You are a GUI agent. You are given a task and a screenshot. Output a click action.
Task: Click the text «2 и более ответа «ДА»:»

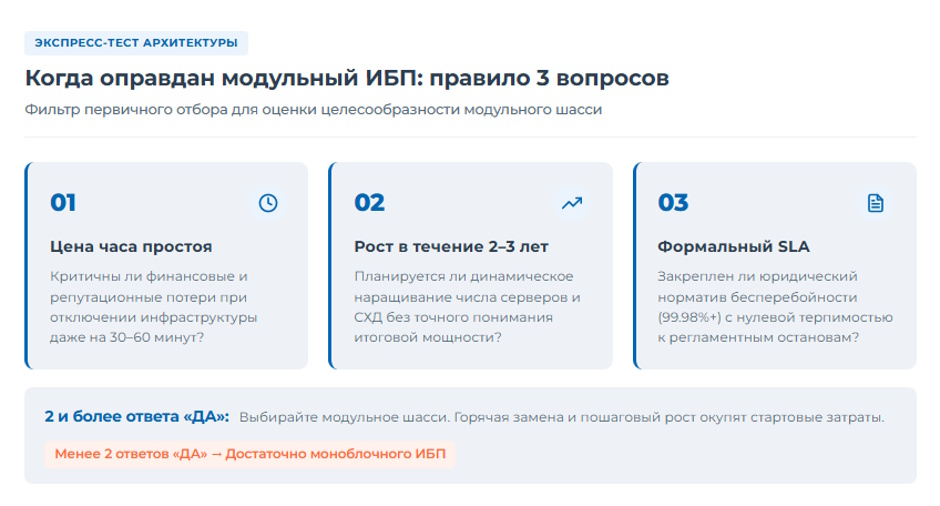137,417
